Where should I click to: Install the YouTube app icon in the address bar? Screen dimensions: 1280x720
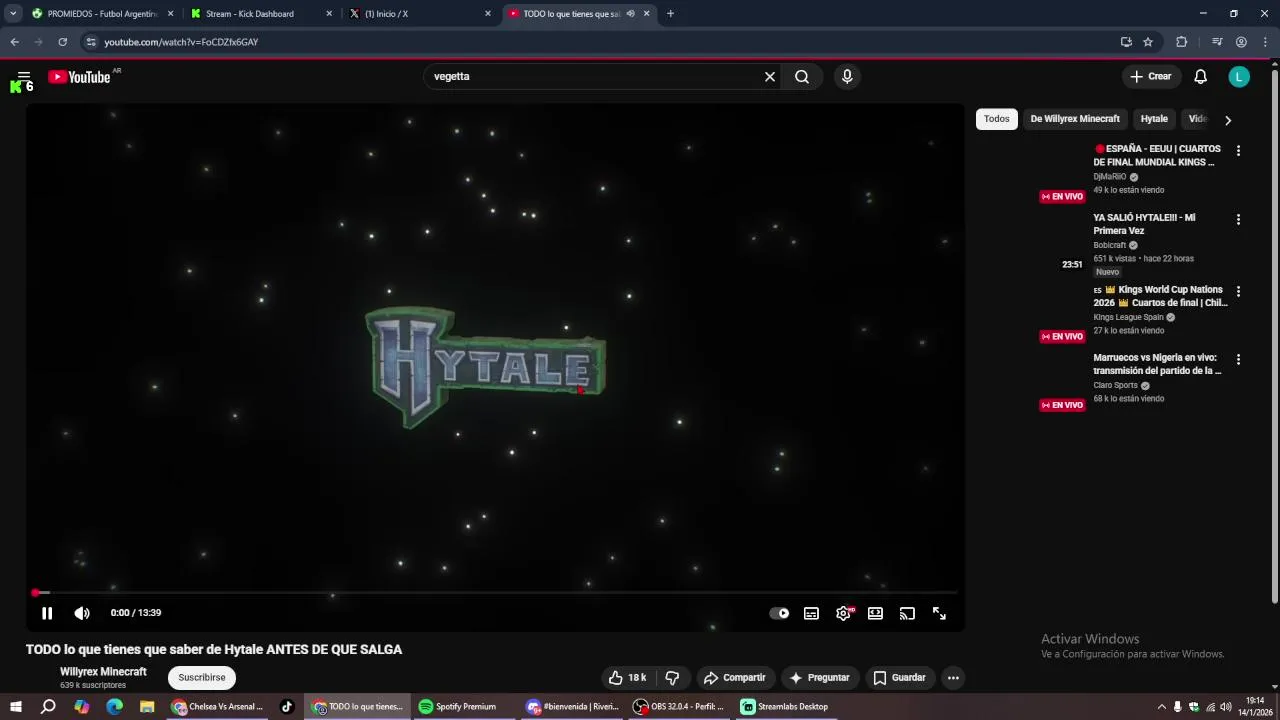pos(1126,42)
